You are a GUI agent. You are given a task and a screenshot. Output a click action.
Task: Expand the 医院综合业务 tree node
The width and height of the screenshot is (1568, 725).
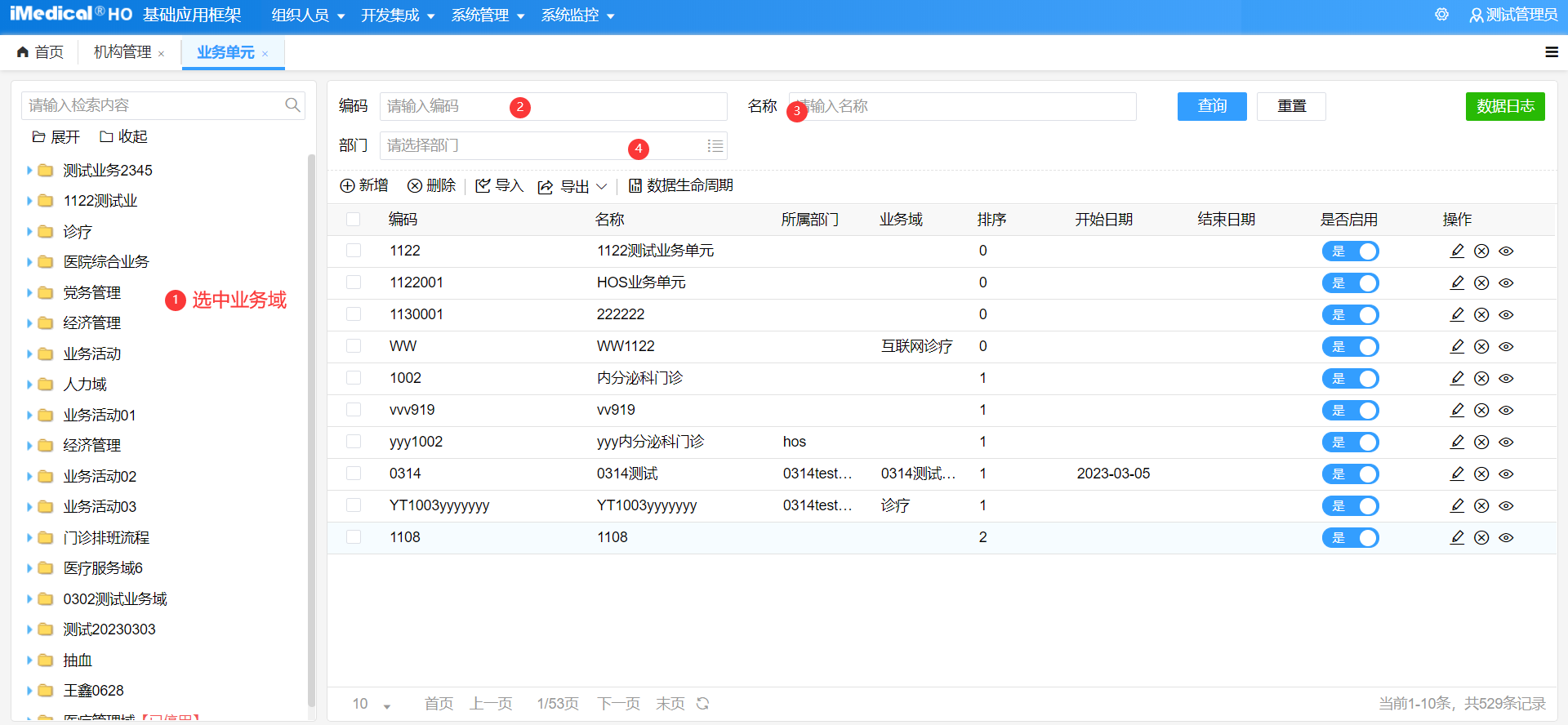click(x=29, y=262)
